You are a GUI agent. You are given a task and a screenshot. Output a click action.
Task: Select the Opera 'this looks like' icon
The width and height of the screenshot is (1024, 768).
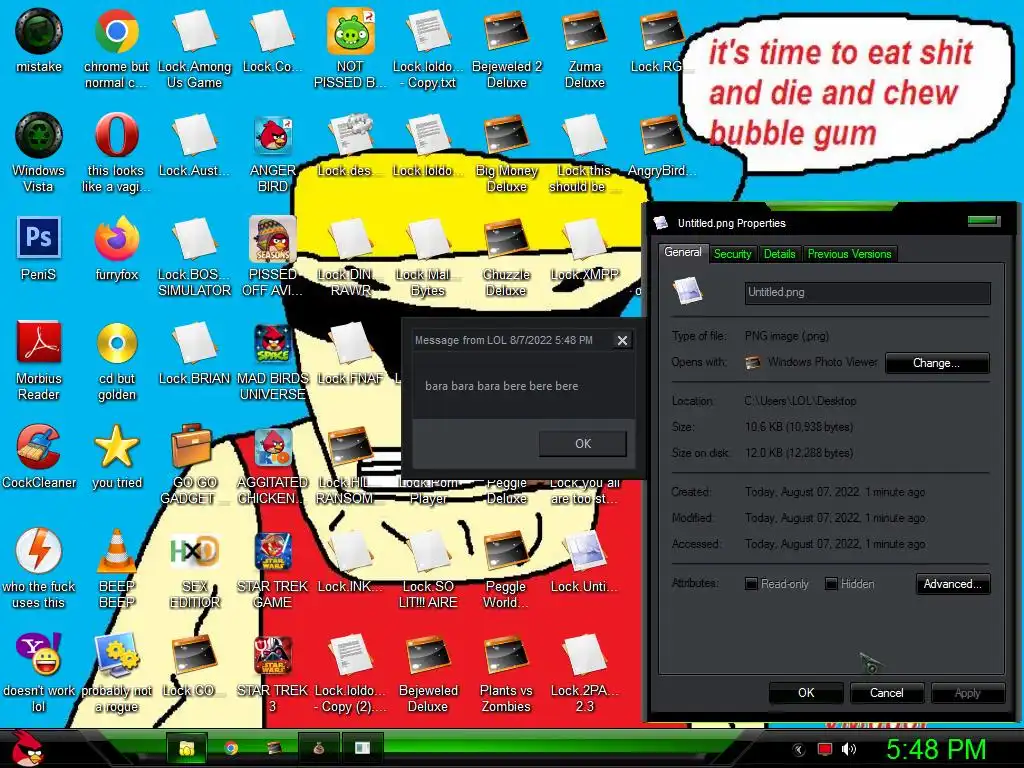tap(116, 135)
